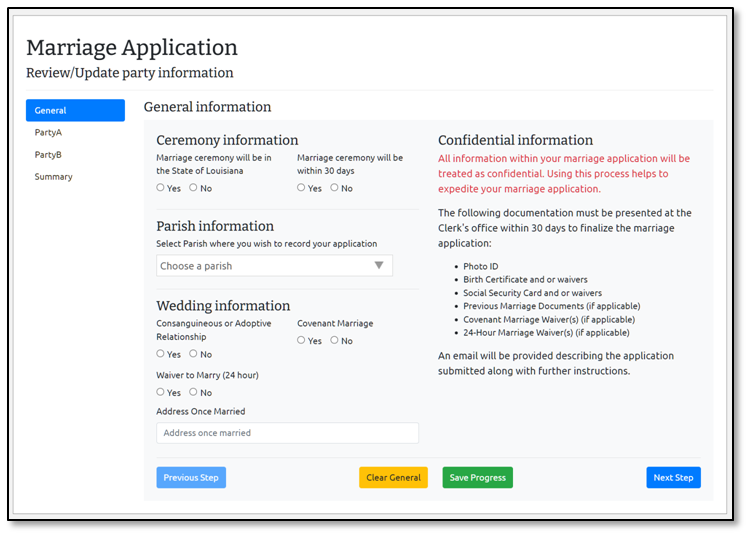Go to the Summary section
The height and width of the screenshot is (536, 749).
coord(53,177)
